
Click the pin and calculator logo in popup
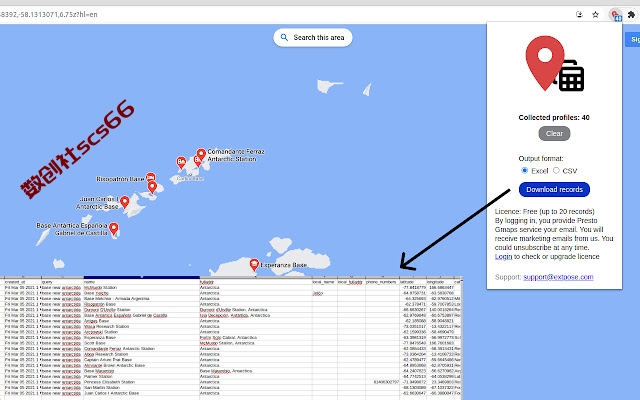(x=554, y=64)
